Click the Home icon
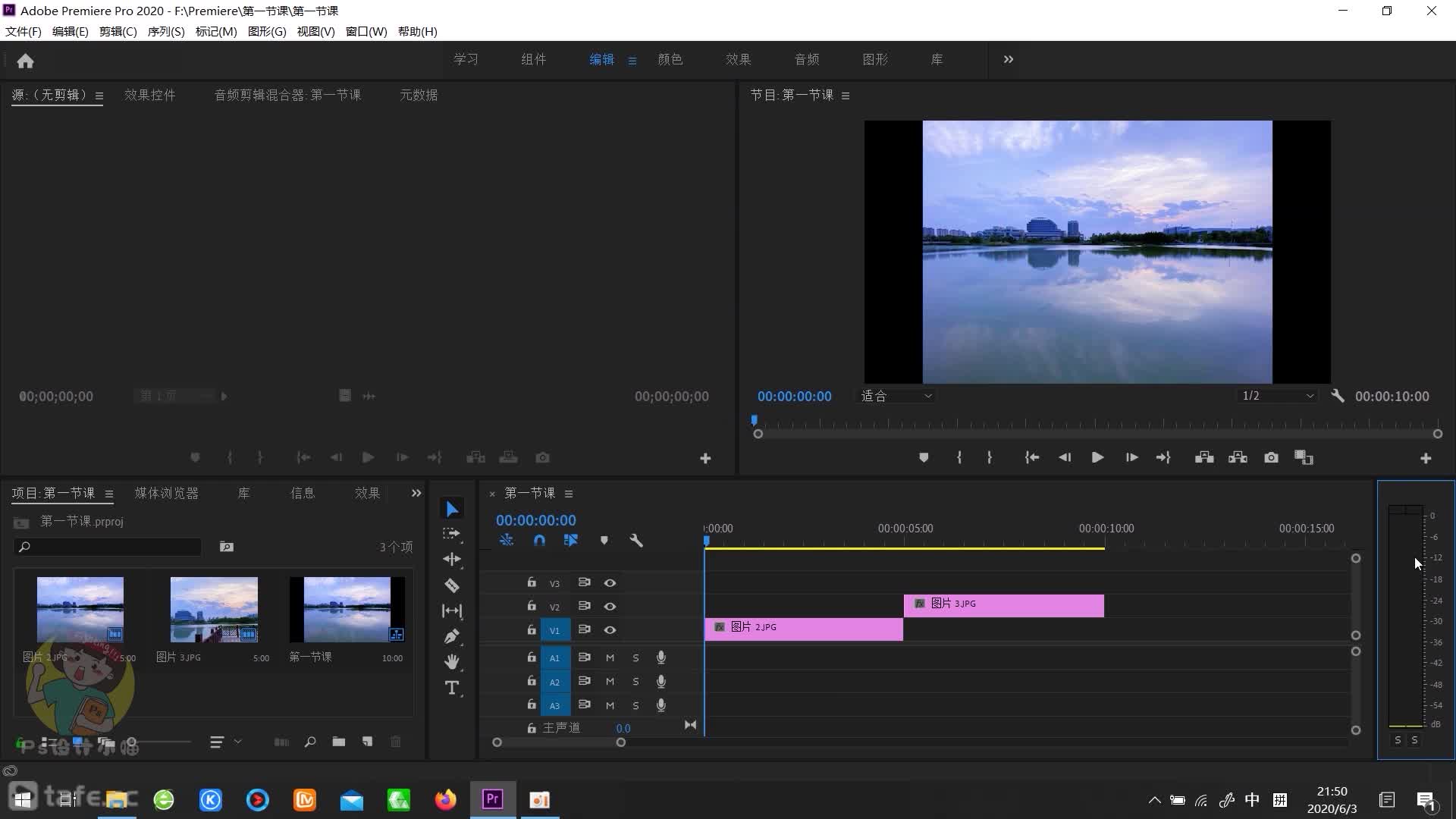 (25, 61)
